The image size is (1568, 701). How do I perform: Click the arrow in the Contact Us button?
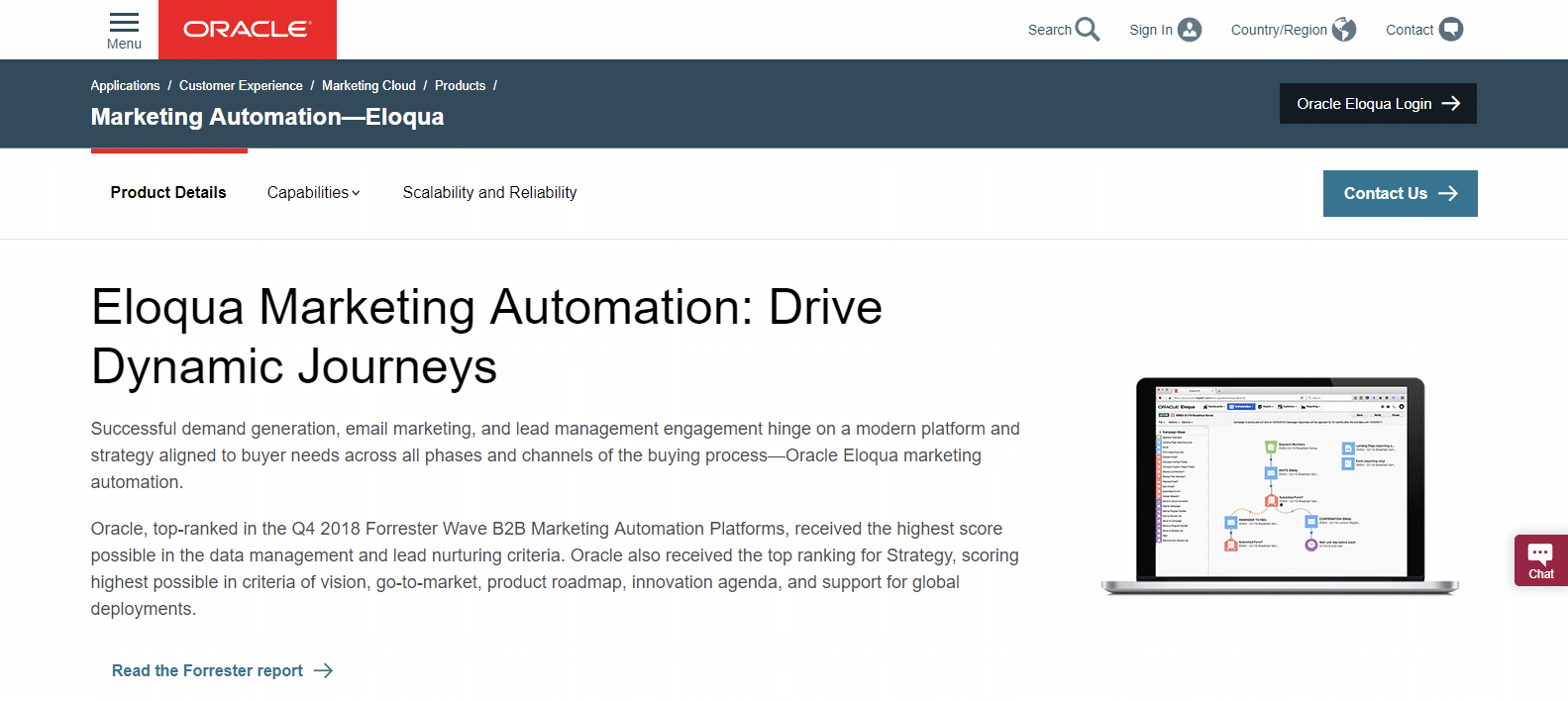[1448, 194]
